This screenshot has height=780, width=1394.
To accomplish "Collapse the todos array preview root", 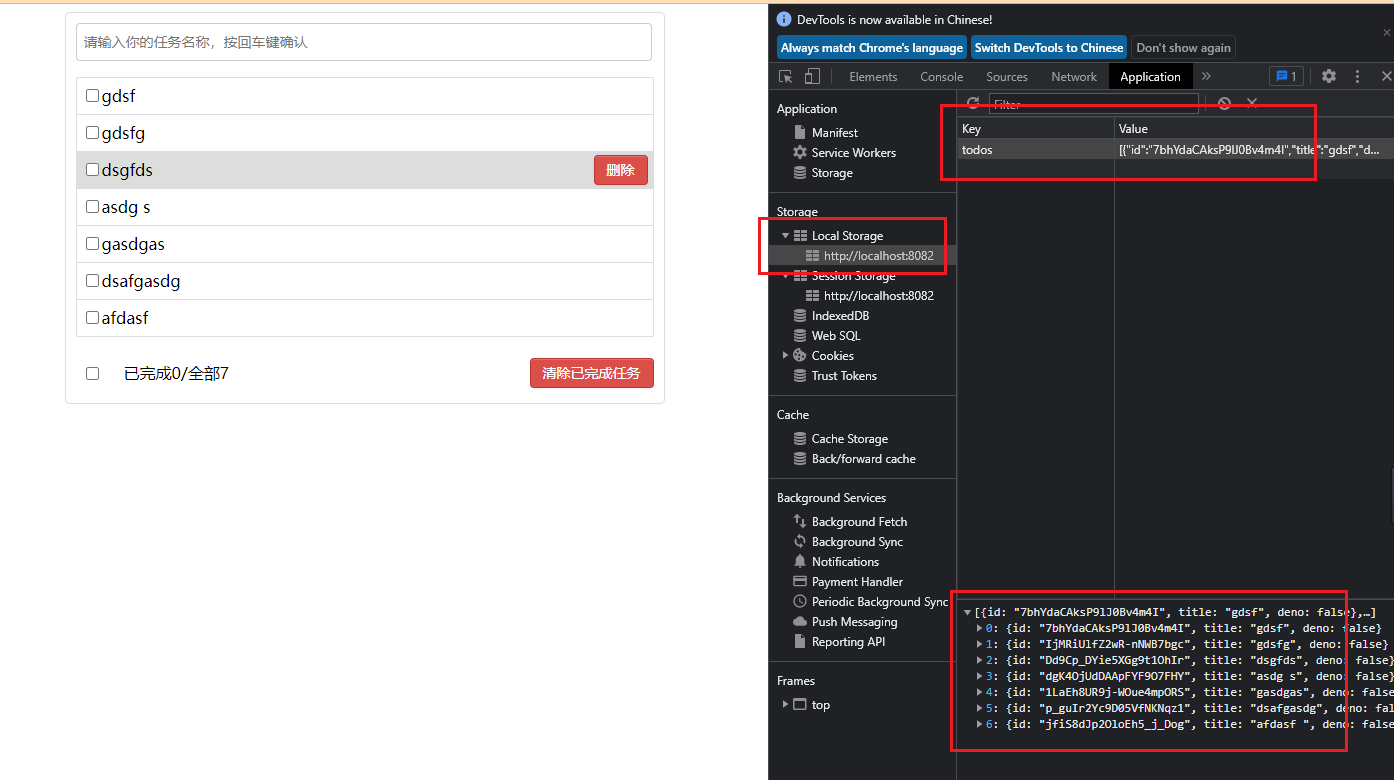I will [967, 612].
